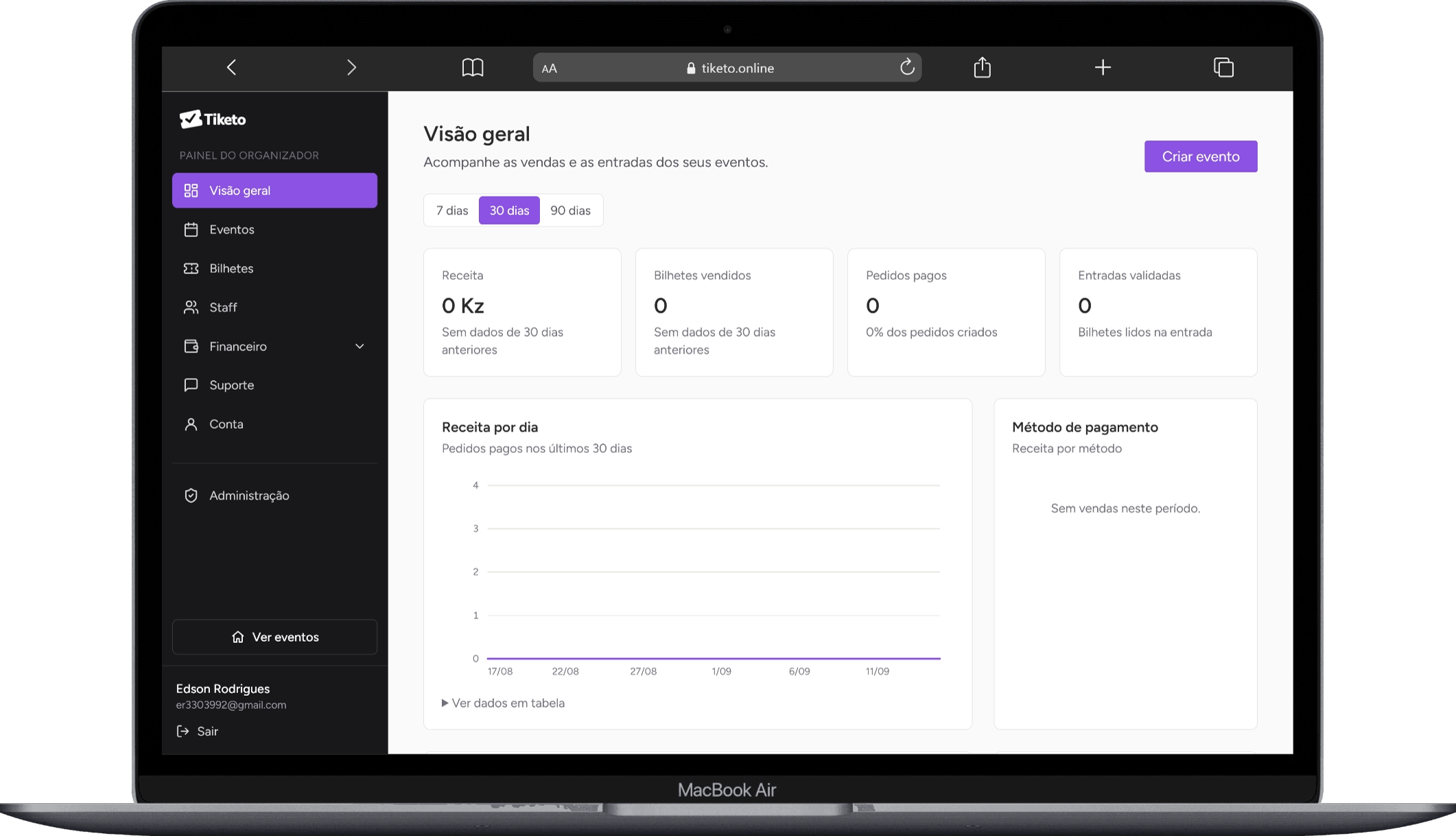Click the tiketo.online address bar

point(727,68)
